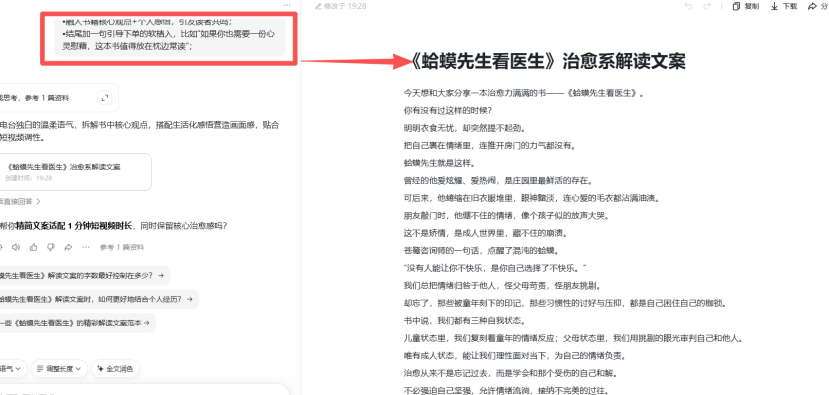
Task: Open the three-dot menu above chat message
Action: click(287, 5)
